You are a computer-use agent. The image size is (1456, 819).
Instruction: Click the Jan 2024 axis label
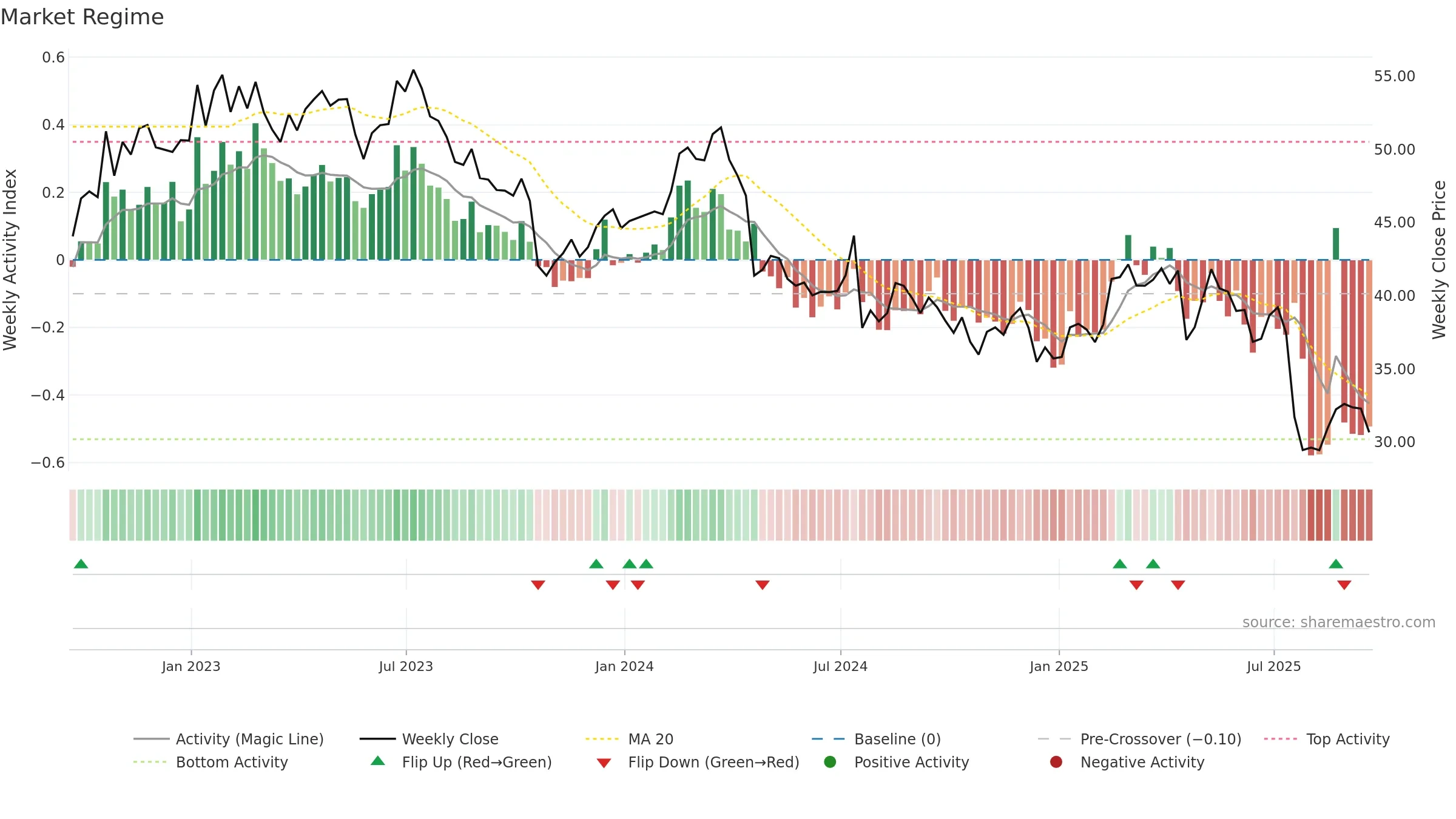[x=624, y=666]
